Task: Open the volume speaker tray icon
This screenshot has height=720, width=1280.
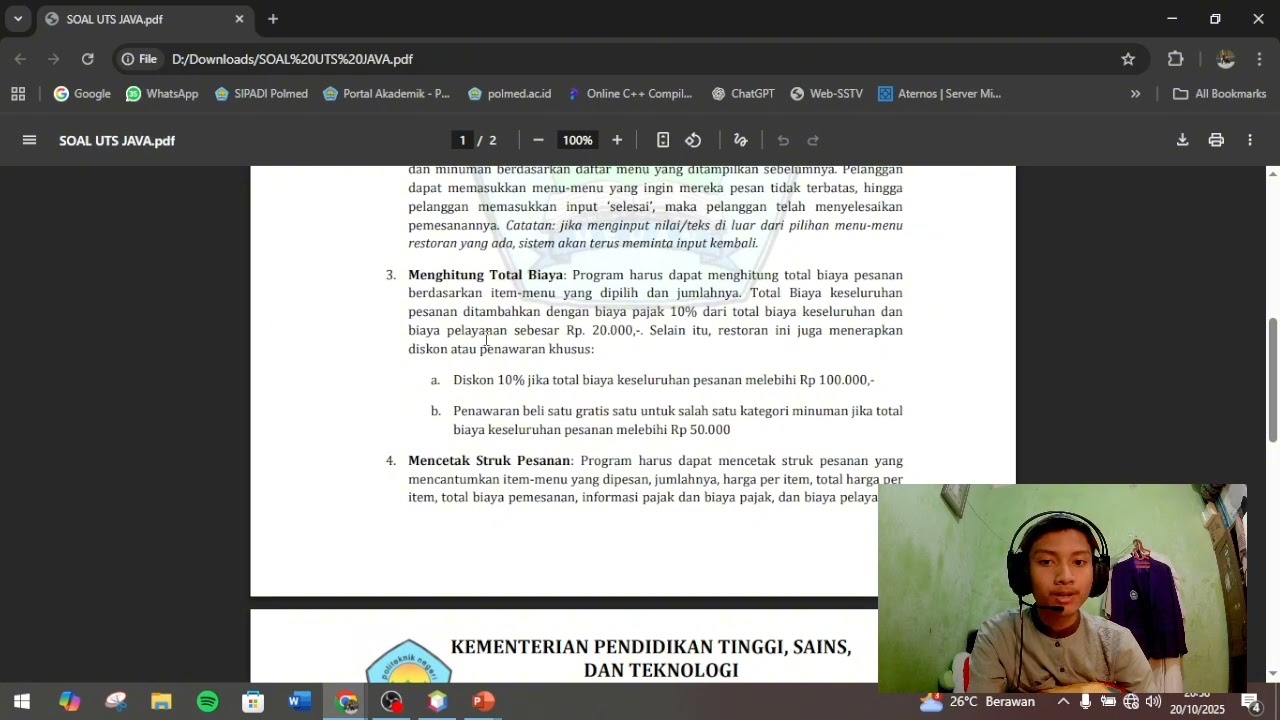Action: click(1153, 701)
